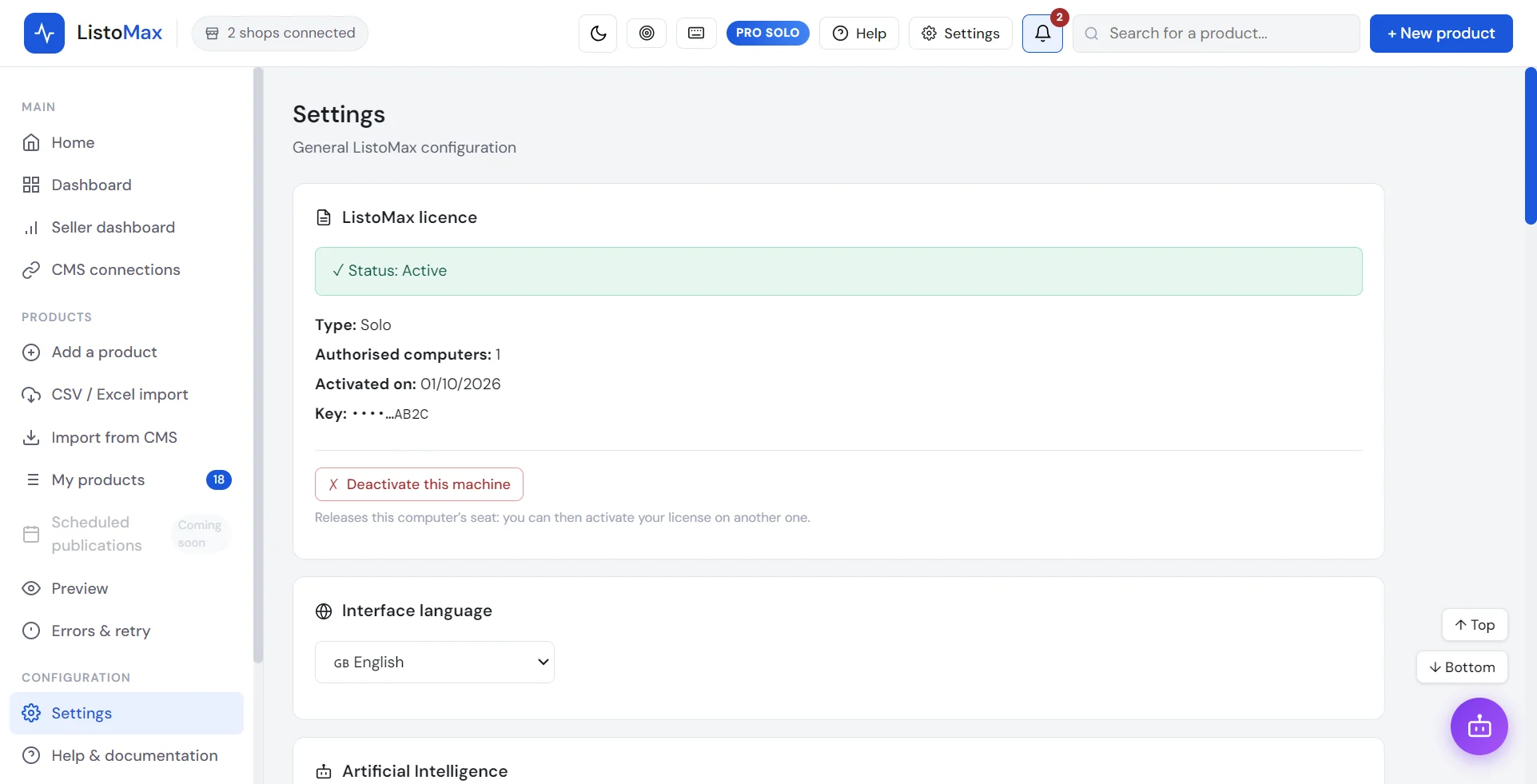Click the Errors & retry clock icon

(x=31, y=631)
